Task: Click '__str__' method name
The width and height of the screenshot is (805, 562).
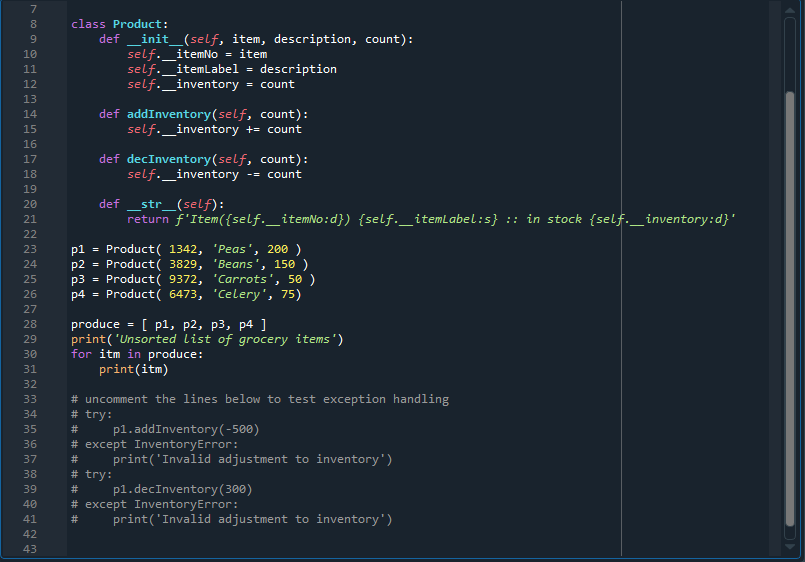Action: 151,204
